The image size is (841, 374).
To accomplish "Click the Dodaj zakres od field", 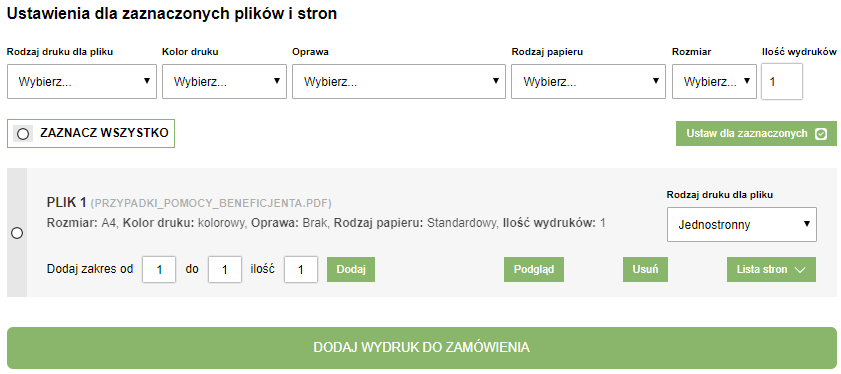I will (x=159, y=269).
